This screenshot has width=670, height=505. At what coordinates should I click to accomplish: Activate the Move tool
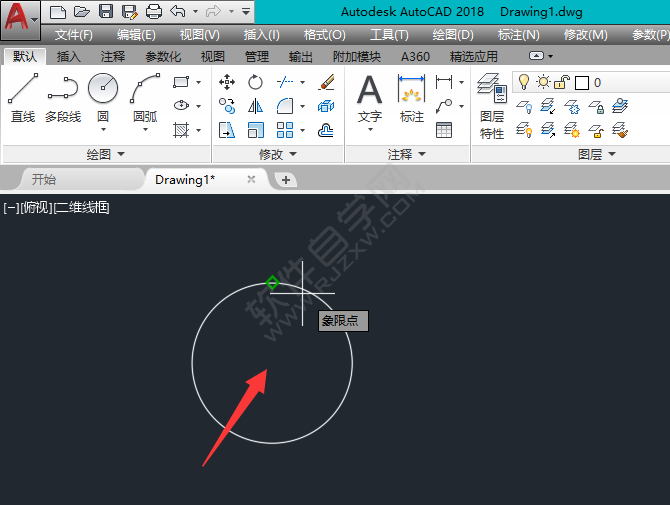tap(226, 82)
